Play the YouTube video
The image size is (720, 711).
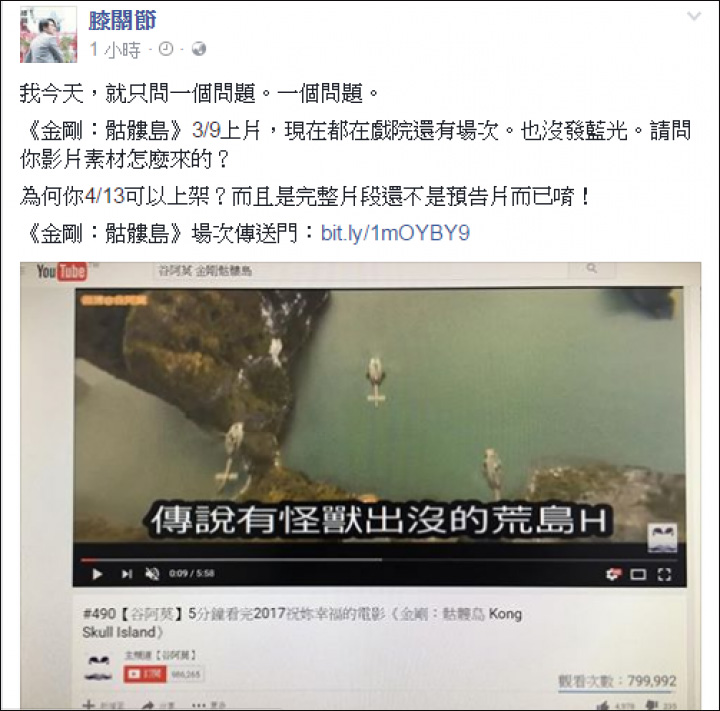coord(97,574)
